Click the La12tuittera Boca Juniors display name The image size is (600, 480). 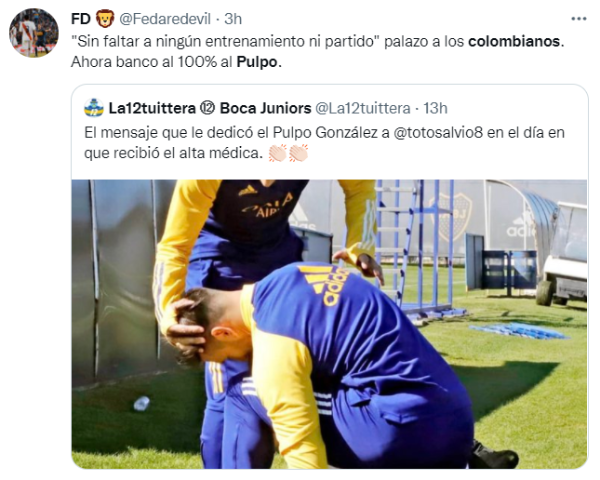click(x=210, y=108)
